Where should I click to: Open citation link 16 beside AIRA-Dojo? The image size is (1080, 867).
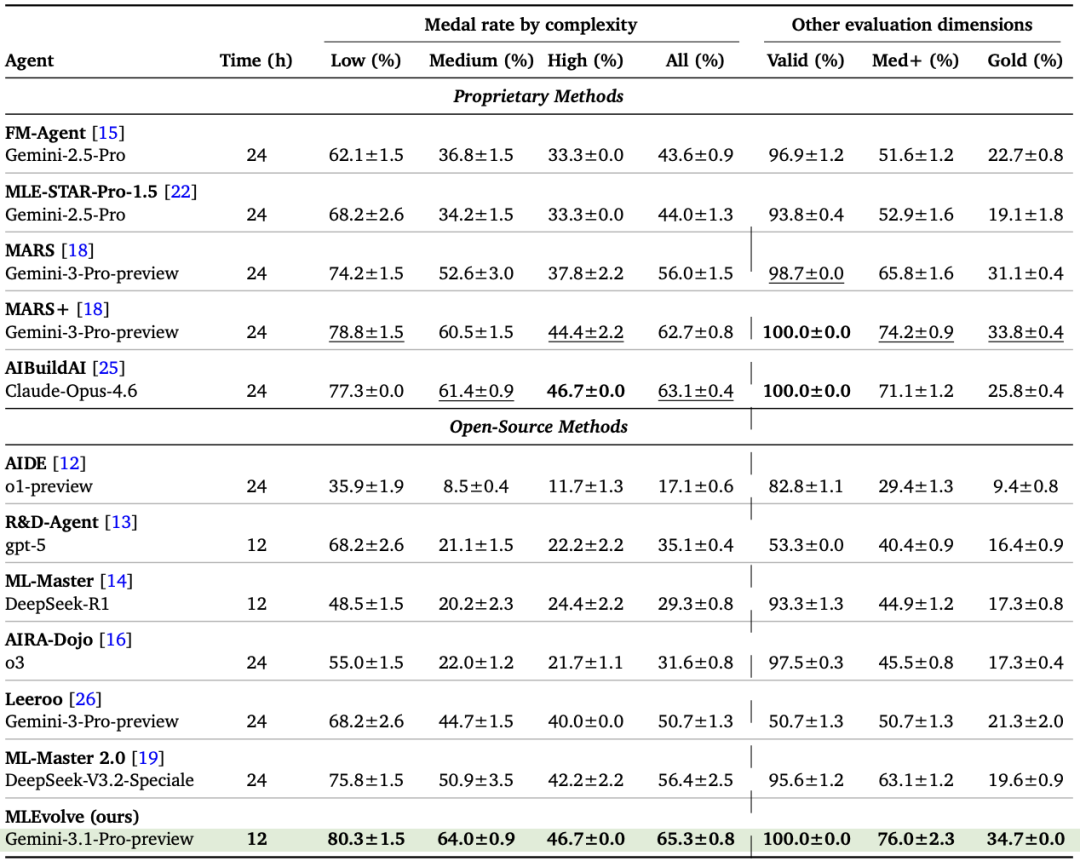(x=116, y=640)
